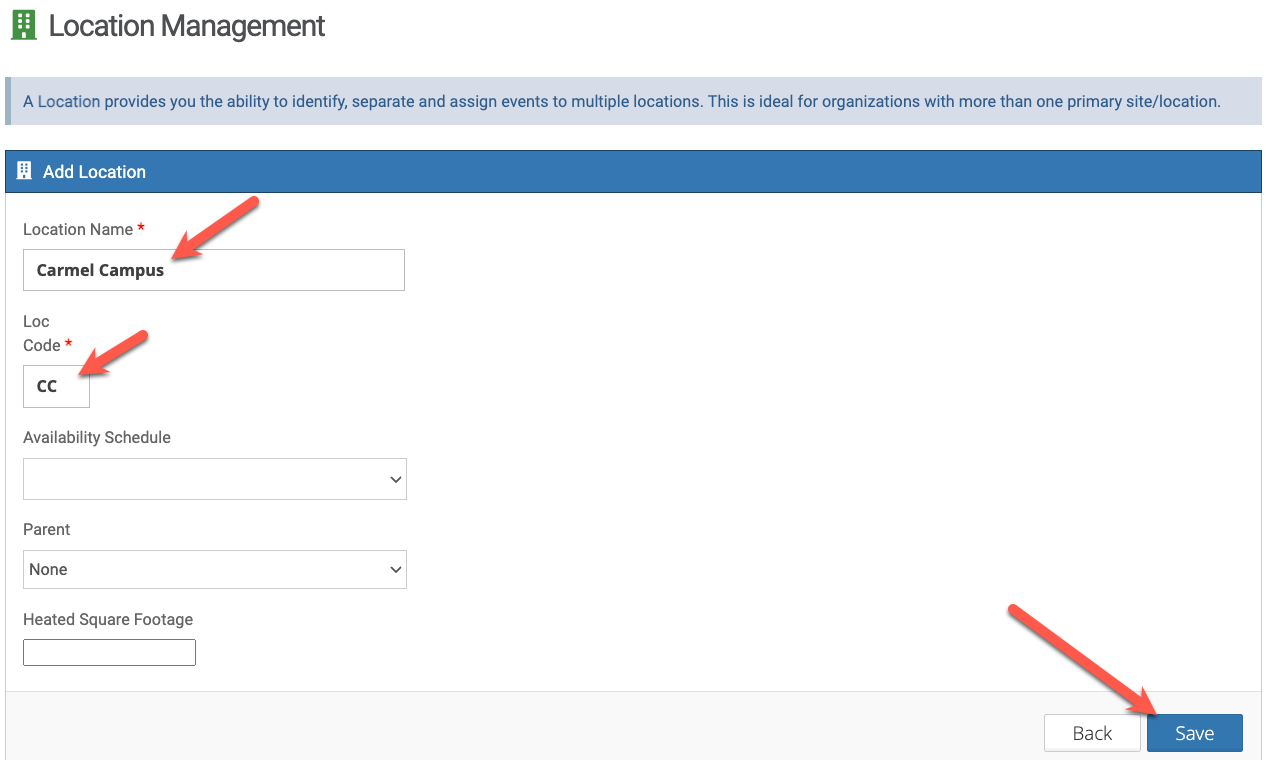Click the Back button
This screenshot has width=1266, height=760.
[1092, 733]
